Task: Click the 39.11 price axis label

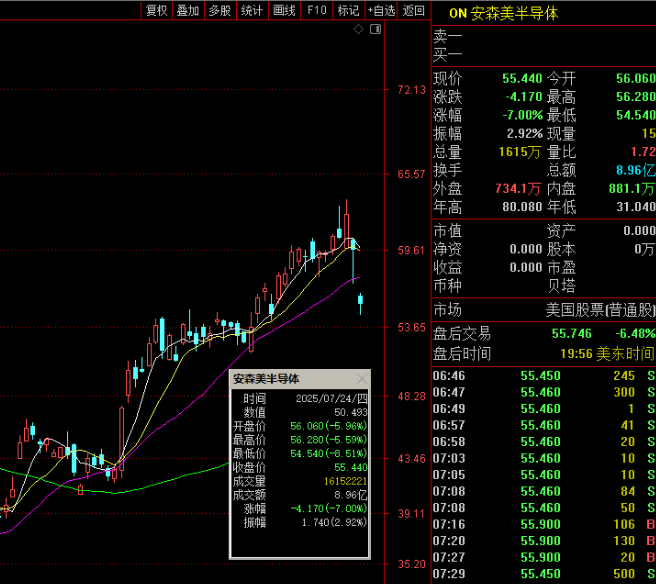Action: (x=411, y=513)
